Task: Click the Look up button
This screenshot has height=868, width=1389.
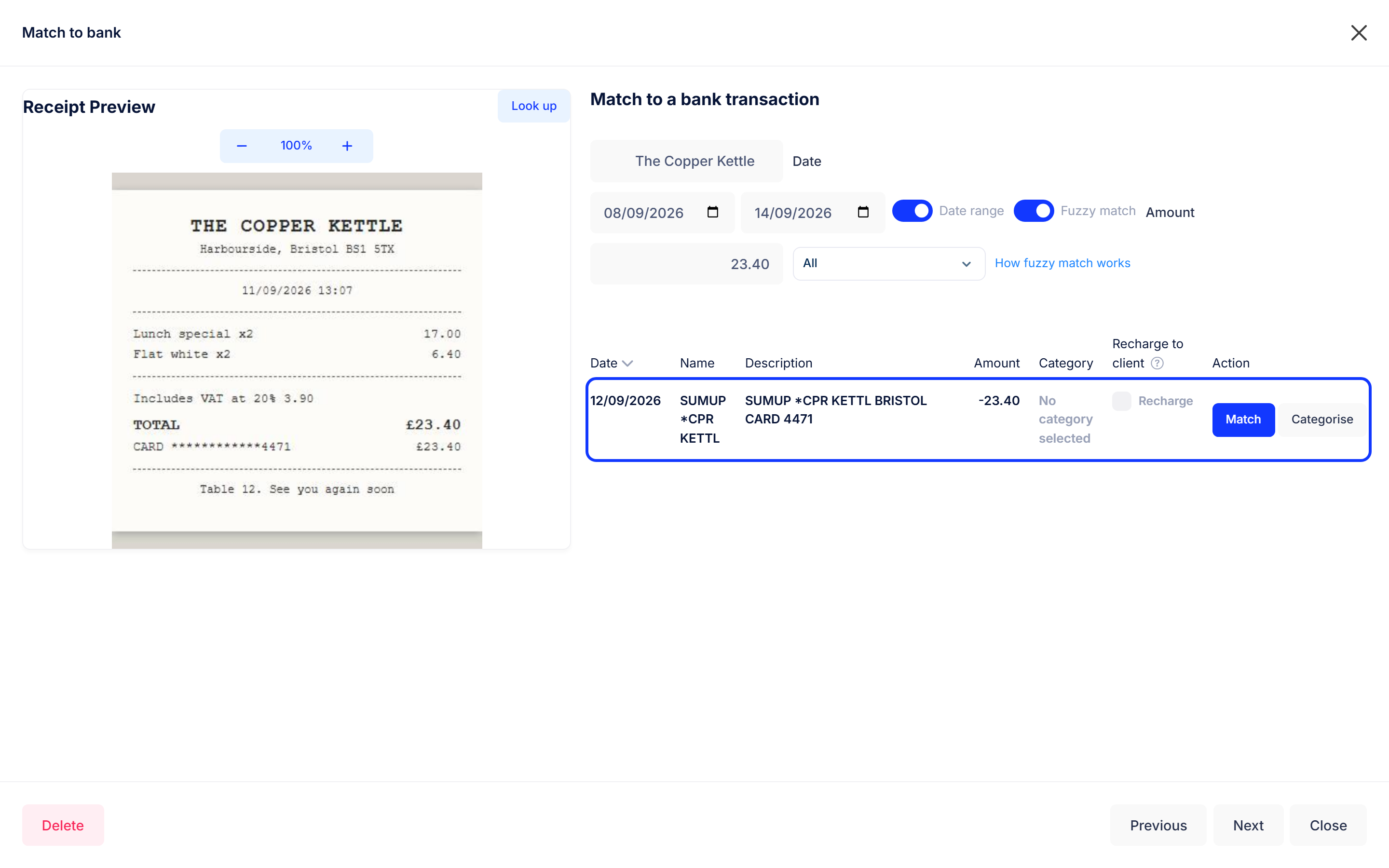Action: 534,106
